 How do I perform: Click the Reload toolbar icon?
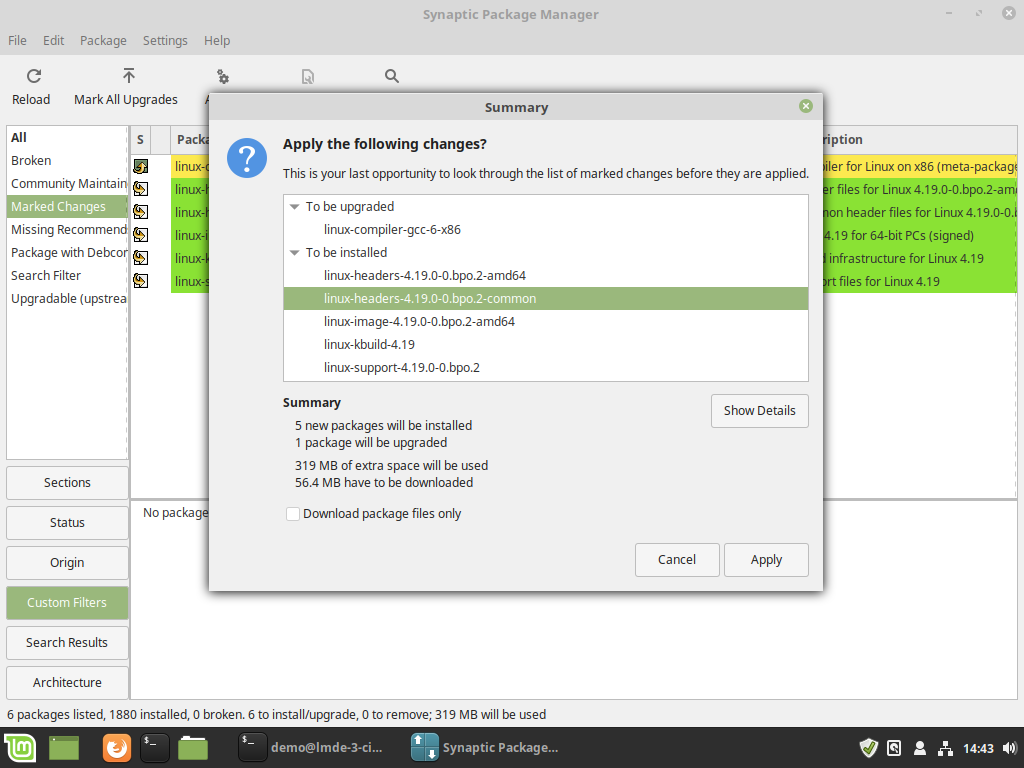34,76
